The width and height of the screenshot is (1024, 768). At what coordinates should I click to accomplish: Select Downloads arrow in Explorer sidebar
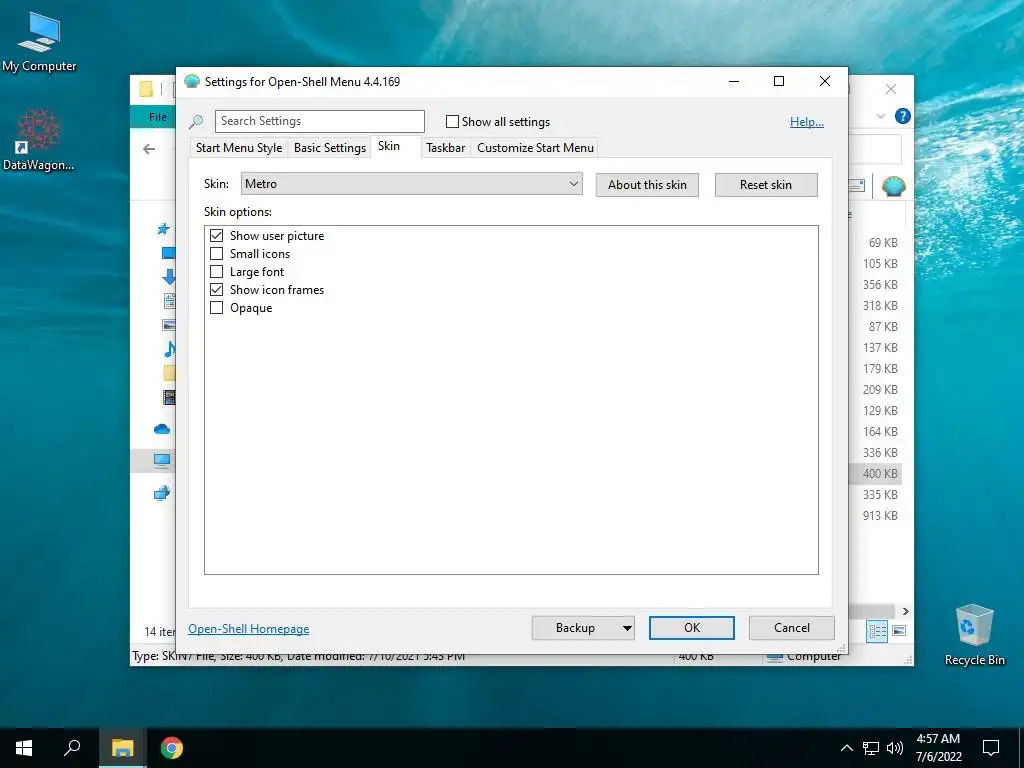click(168, 276)
